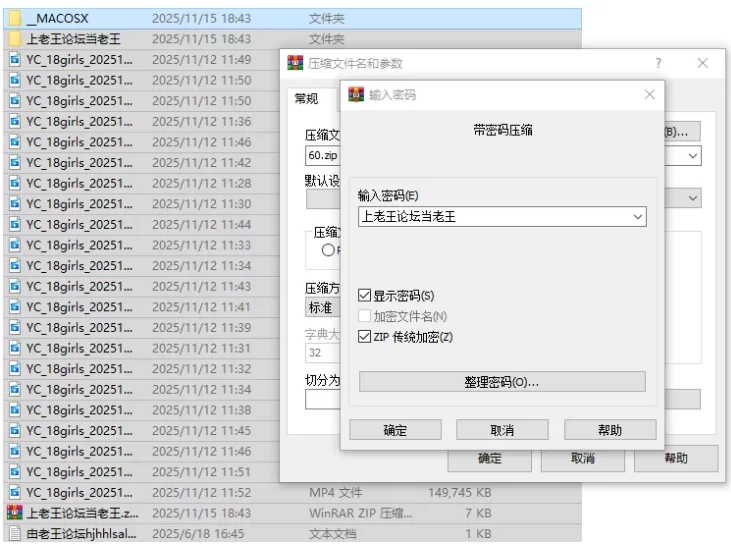The image size is (731, 552).
Task: Close the 压缩文件名和参数 dialog
Action: point(703,63)
